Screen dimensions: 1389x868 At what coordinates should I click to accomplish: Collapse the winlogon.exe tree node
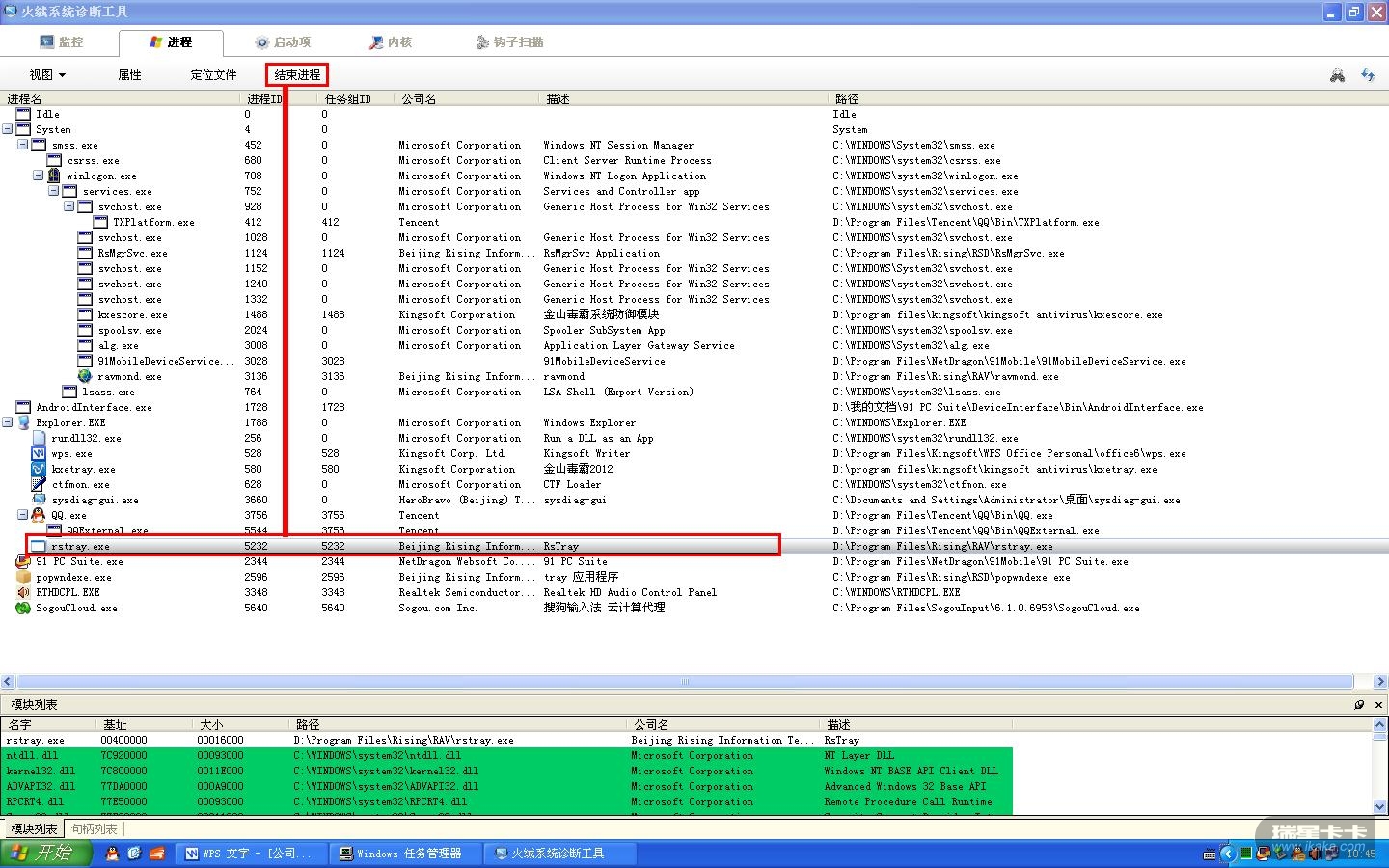click(39, 176)
